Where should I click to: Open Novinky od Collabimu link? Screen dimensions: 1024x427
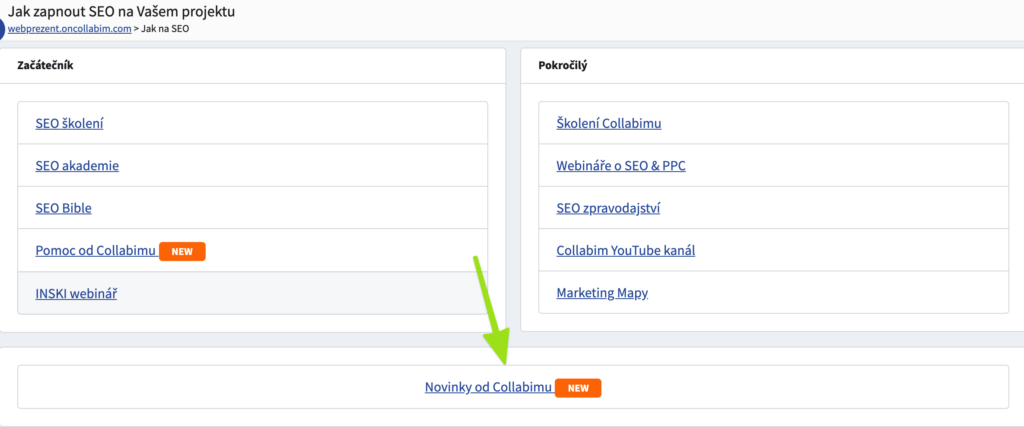(488, 387)
